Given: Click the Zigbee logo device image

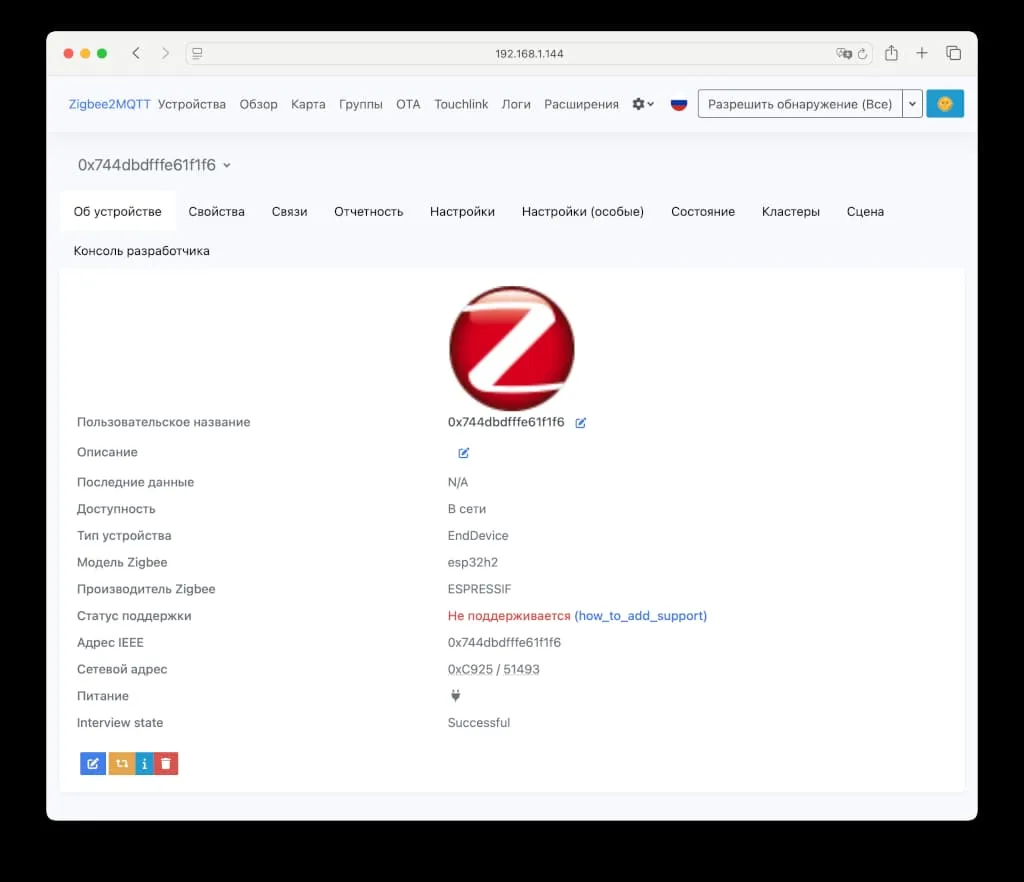Looking at the screenshot, I should (512, 348).
